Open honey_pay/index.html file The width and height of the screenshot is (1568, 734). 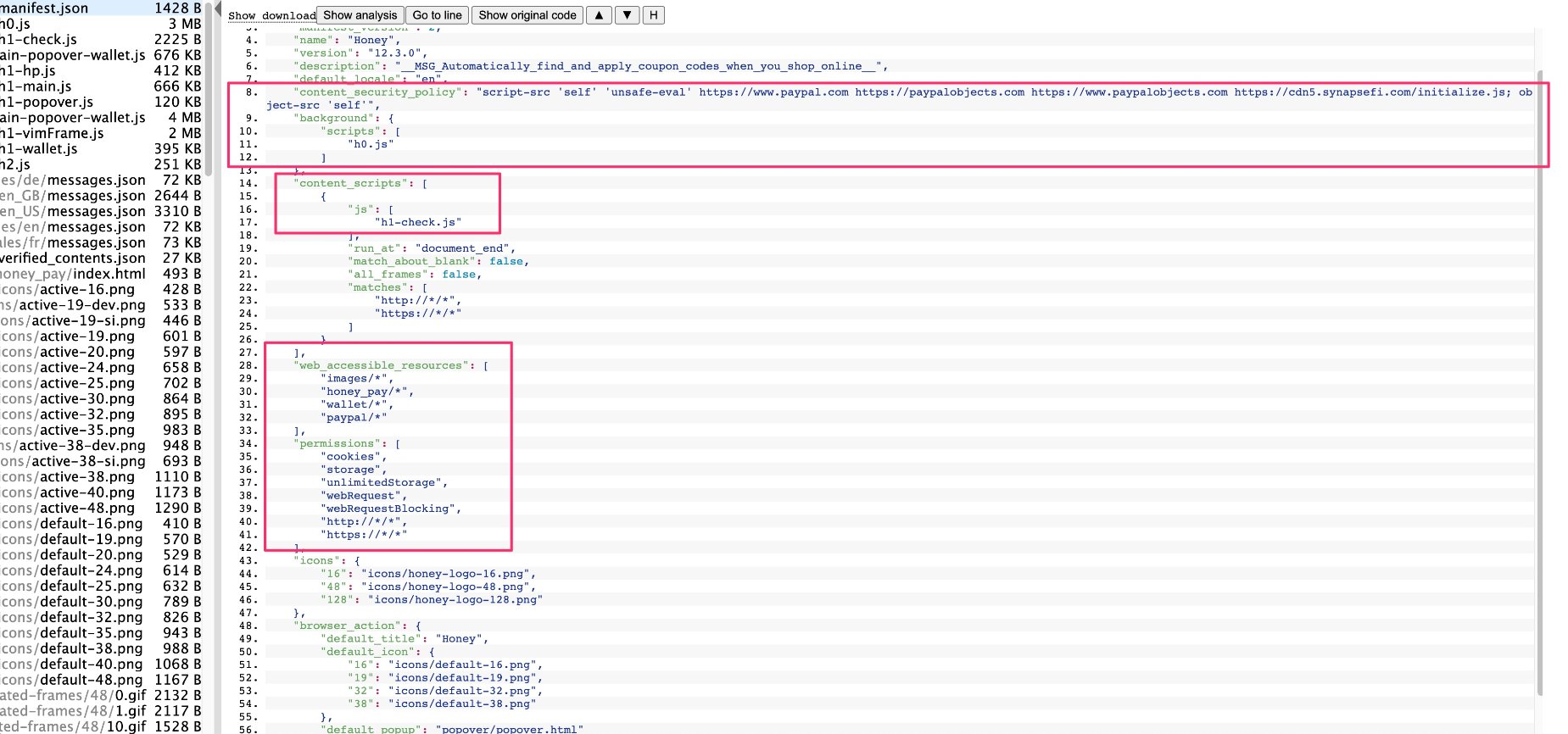[x=101, y=274]
